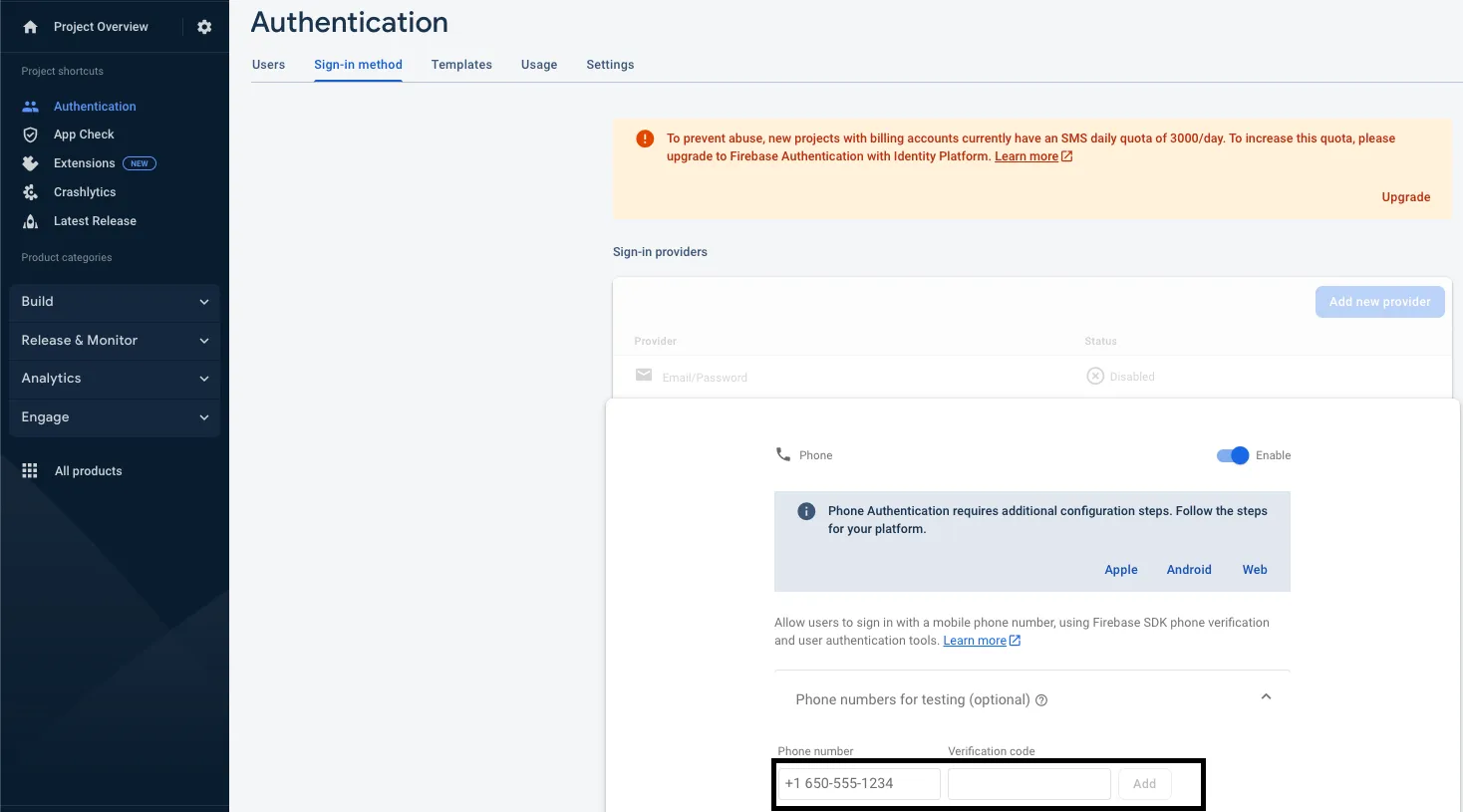The width and height of the screenshot is (1463, 812).
Task: Toggle the Phone Enable switch
Action: click(x=1233, y=455)
